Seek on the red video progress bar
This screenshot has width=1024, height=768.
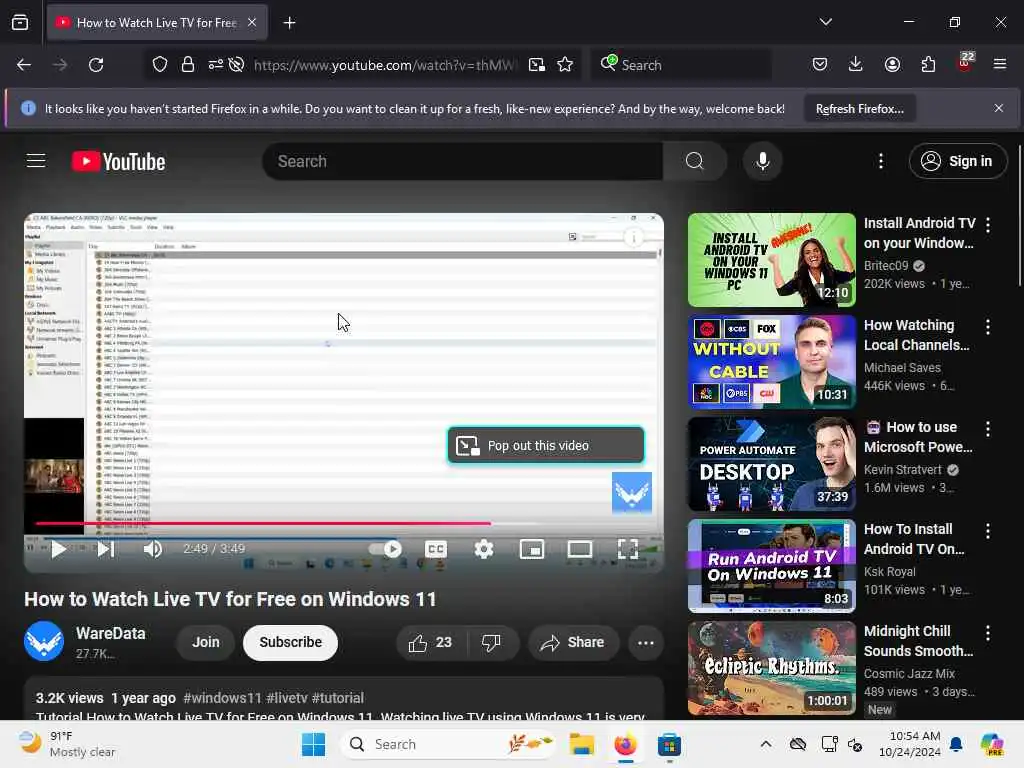point(344,523)
